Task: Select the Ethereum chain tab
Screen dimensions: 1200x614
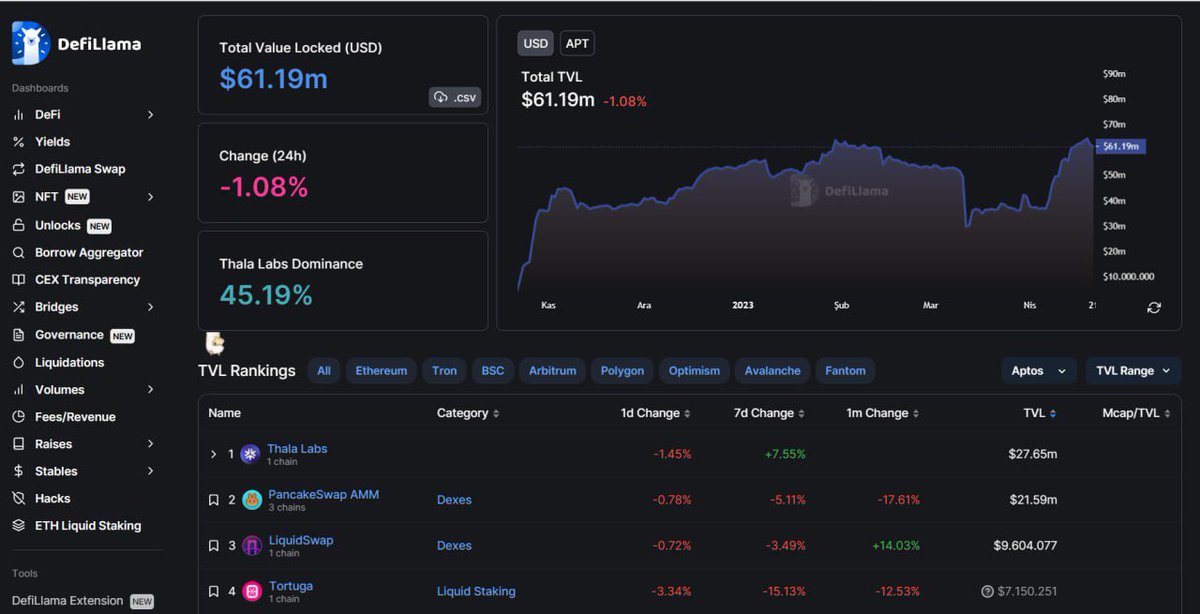Action: (x=381, y=371)
